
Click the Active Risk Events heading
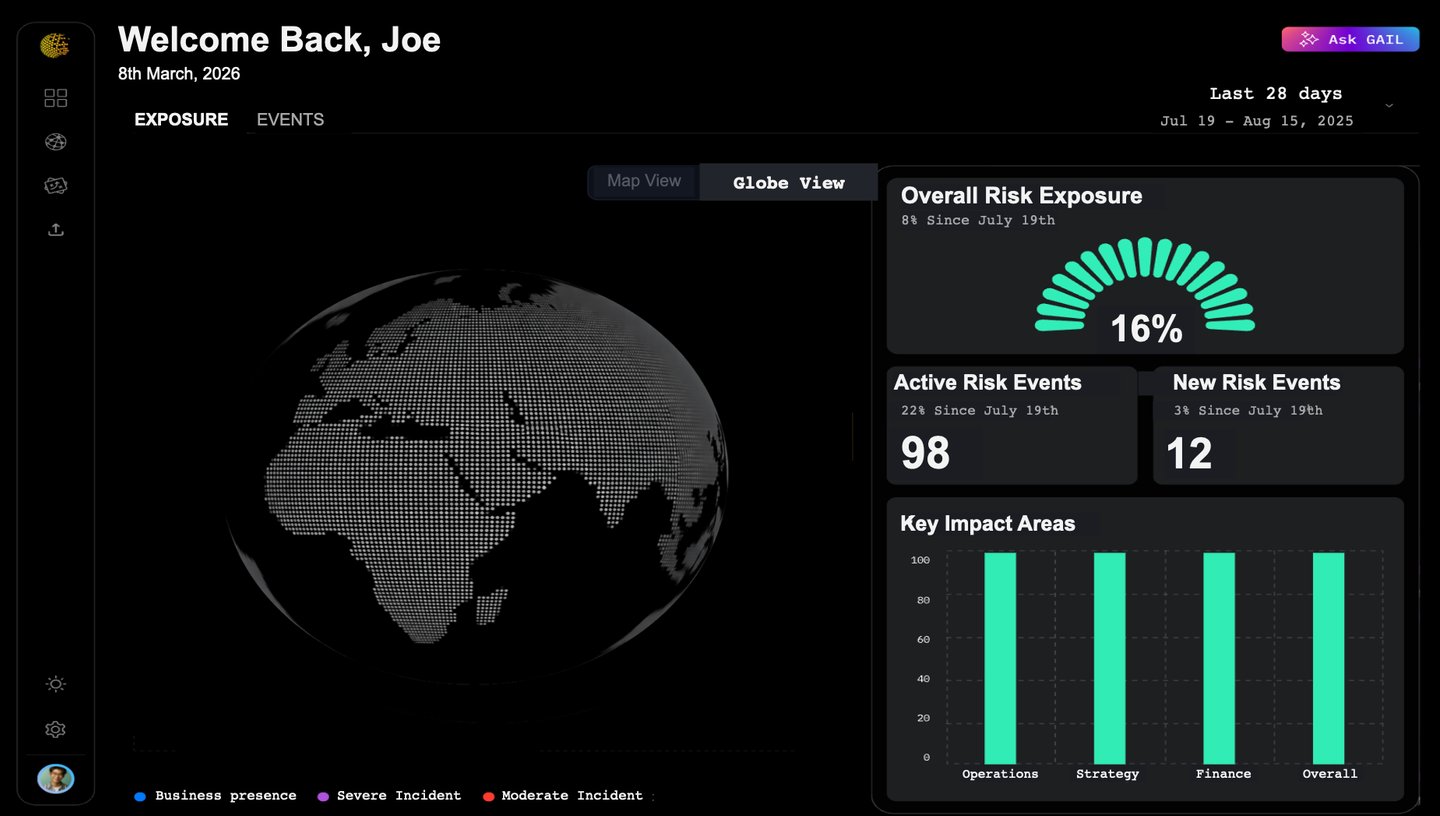[x=988, y=383]
